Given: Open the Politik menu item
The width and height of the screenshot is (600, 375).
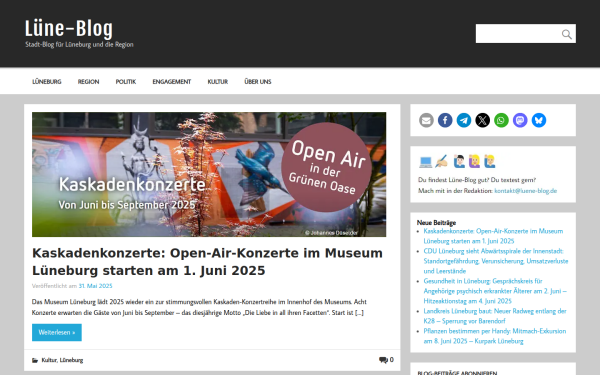Looking at the screenshot, I should click(126, 82).
